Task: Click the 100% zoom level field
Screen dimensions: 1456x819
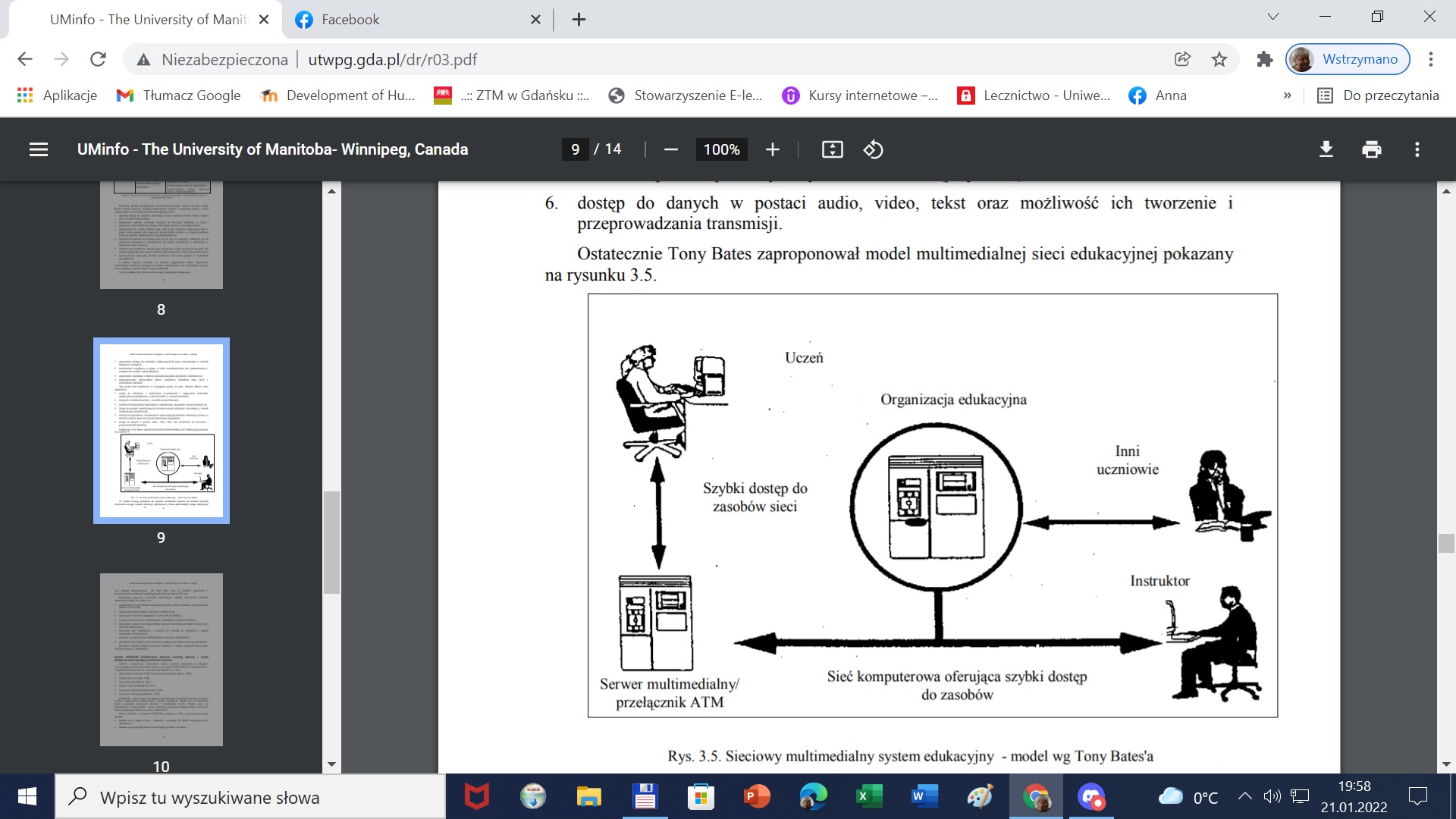Action: [721, 149]
